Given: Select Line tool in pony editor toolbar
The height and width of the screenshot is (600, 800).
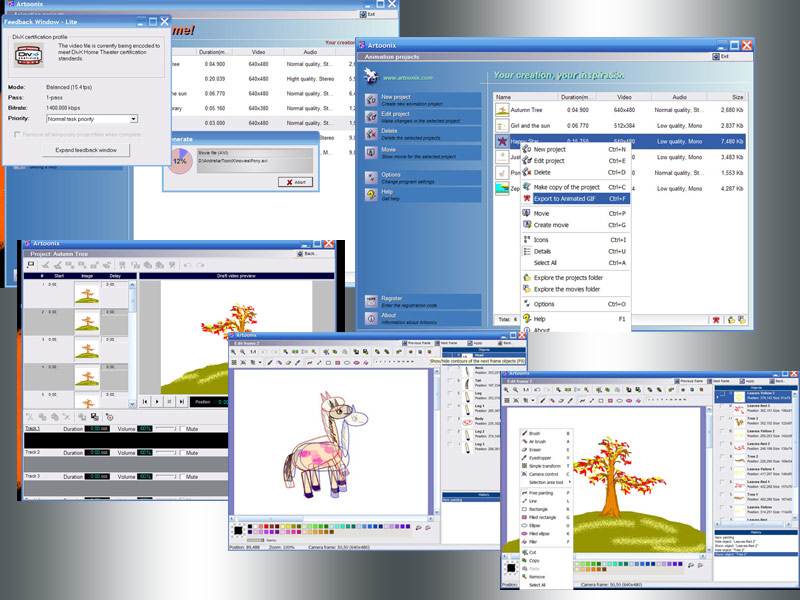Looking at the screenshot, I should 319,362.
